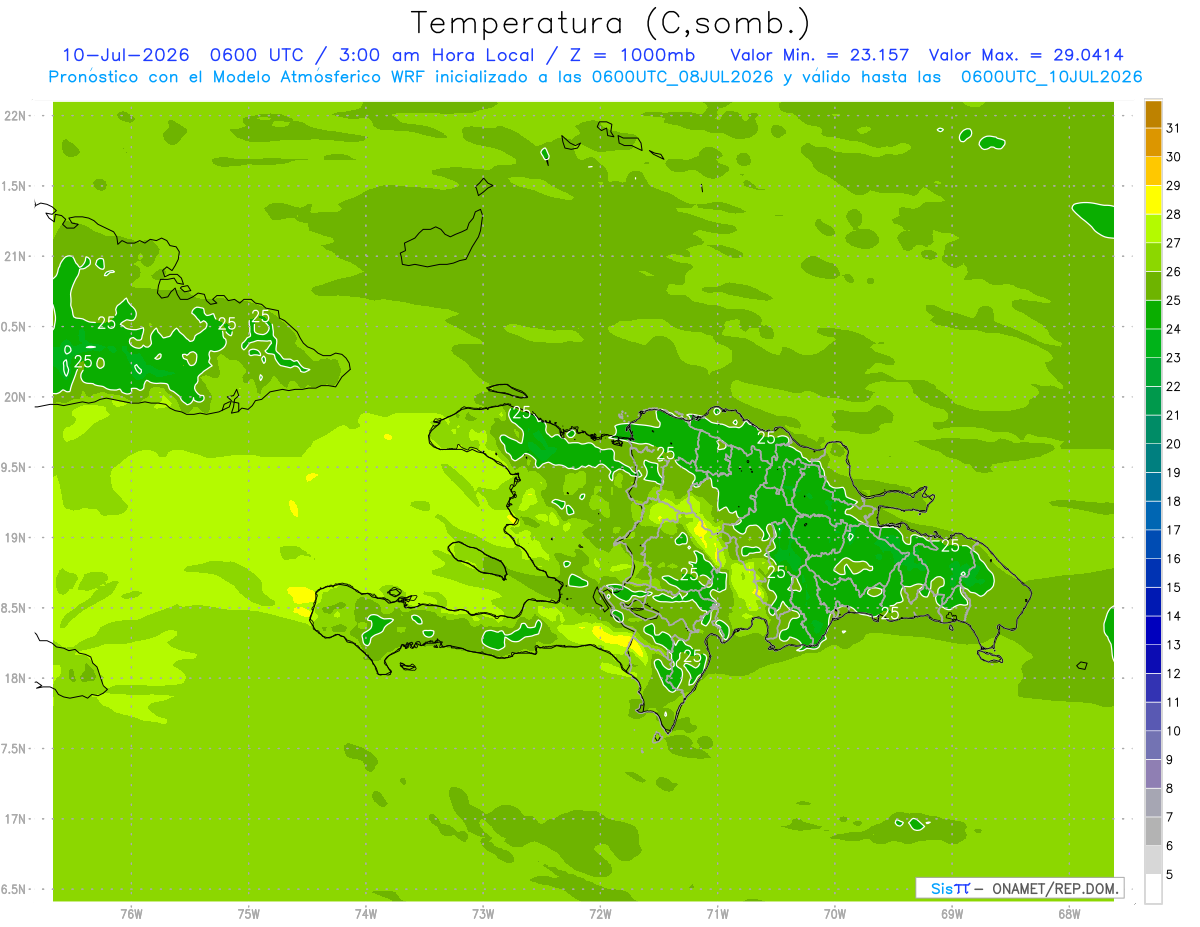Click the 19N latitude axis label
The height and width of the screenshot is (927, 1200).
click(16, 537)
